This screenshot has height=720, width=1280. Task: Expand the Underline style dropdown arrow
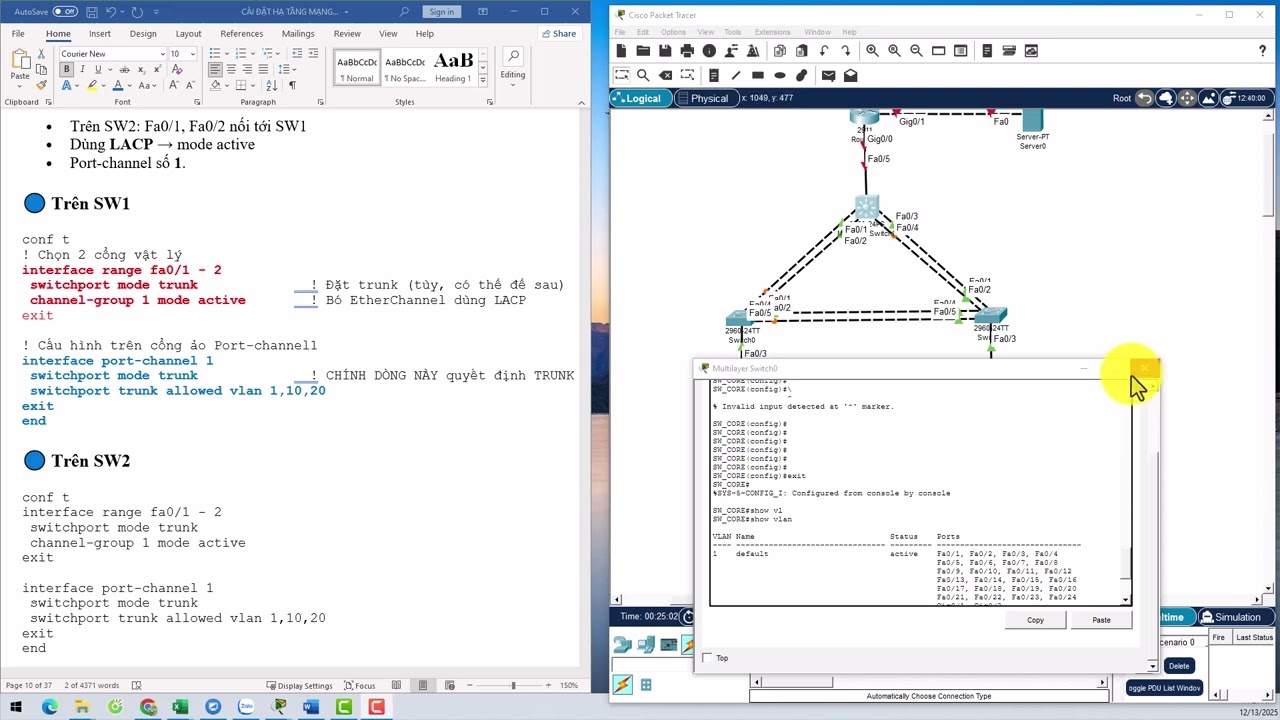(x=109, y=69)
